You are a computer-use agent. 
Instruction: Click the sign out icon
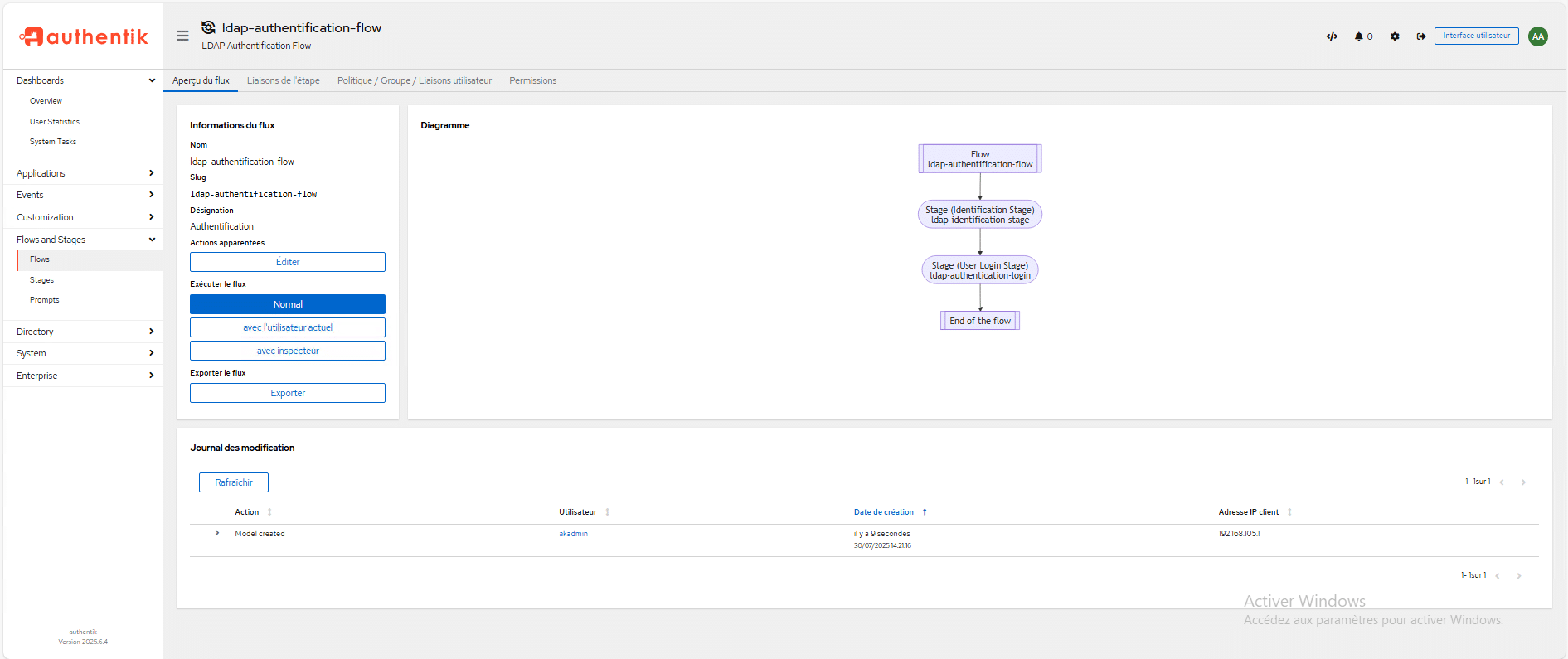point(1420,36)
